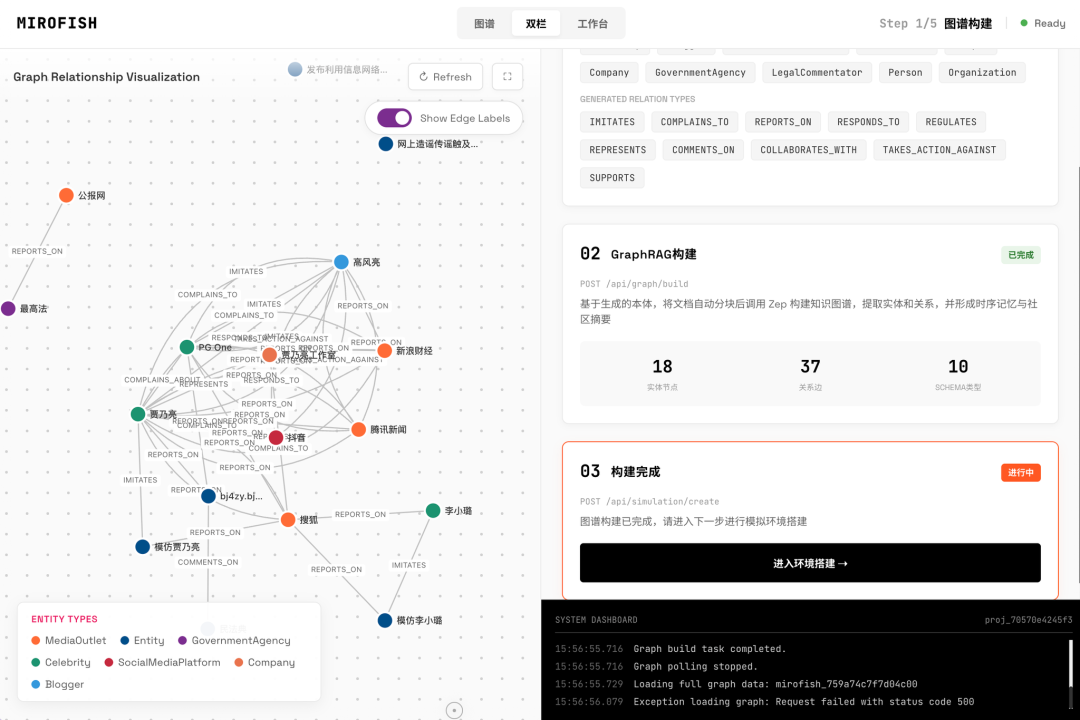1080x720 pixels.
Task: Select the 模仿李小璐 entity node
Action: 385,621
